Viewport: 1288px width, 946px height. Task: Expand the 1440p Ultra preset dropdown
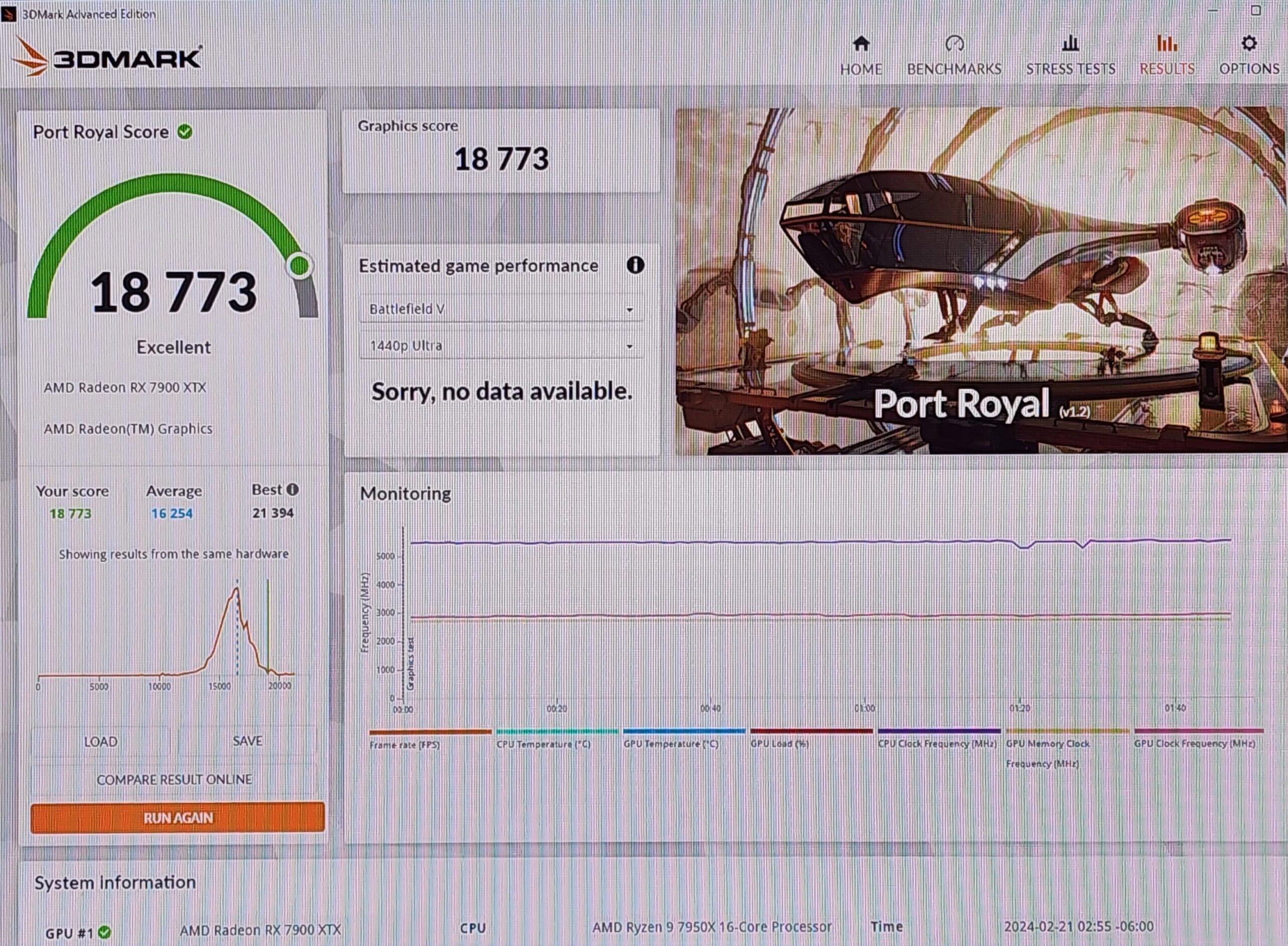click(501, 346)
